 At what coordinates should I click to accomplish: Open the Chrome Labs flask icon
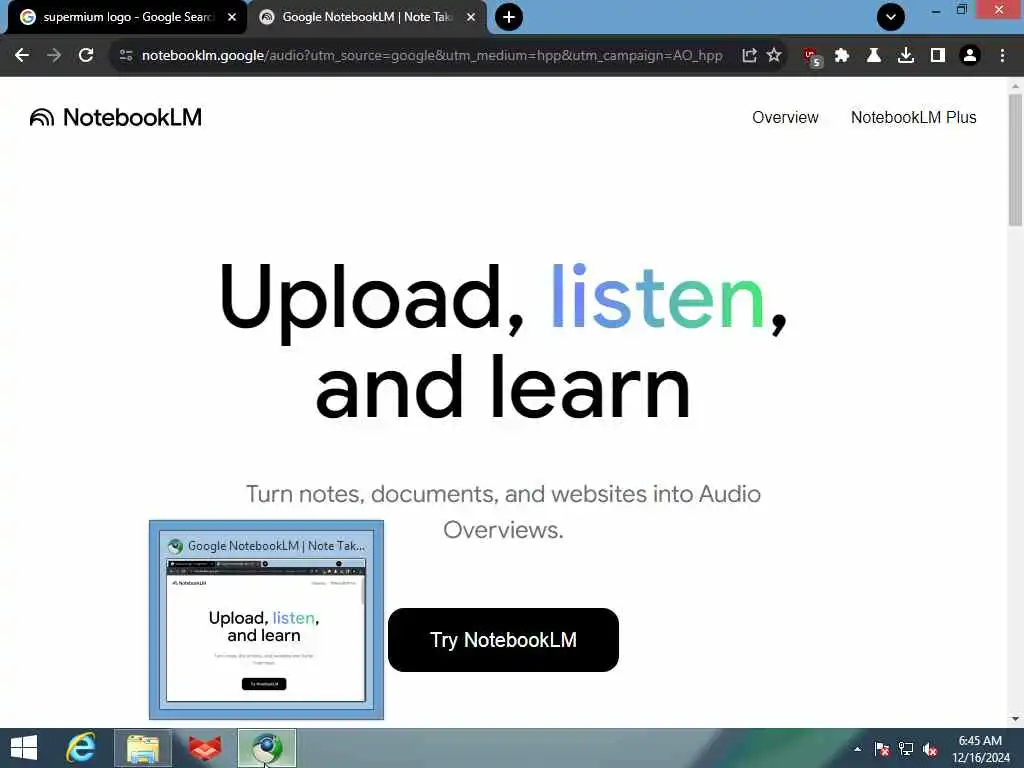[874, 56]
